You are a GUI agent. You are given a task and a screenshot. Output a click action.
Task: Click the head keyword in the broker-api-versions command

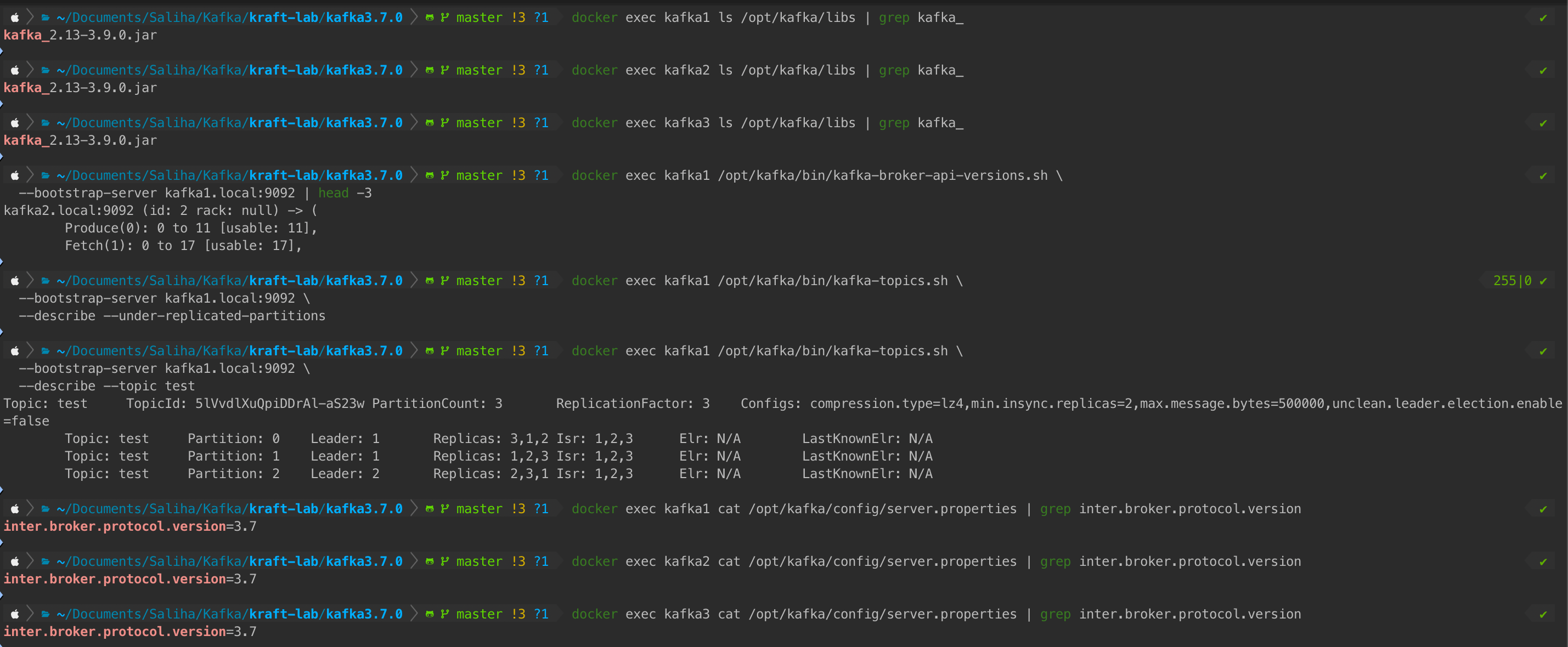pyautogui.click(x=333, y=194)
